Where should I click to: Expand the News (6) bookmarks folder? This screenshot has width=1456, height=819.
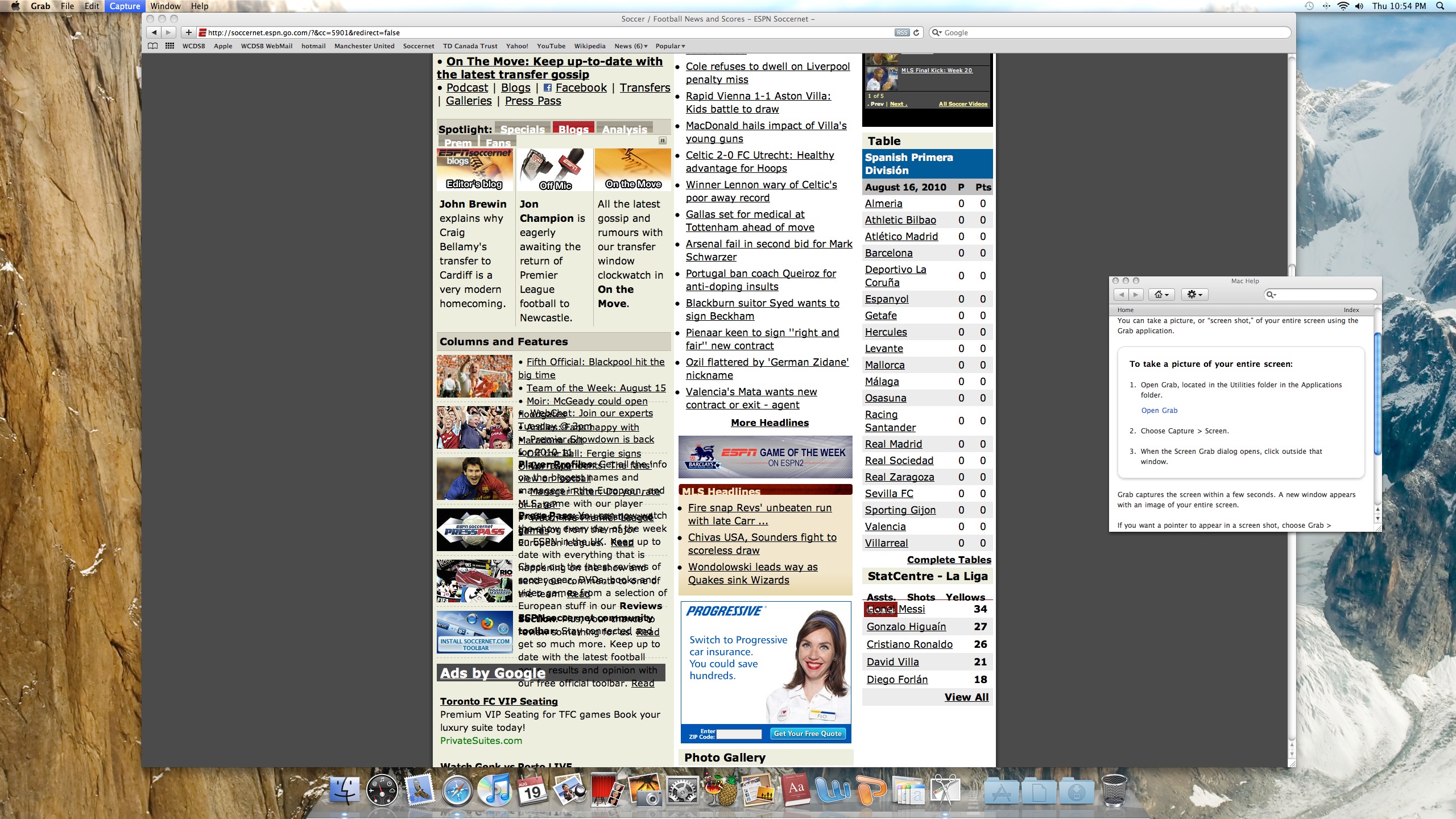tap(631, 46)
